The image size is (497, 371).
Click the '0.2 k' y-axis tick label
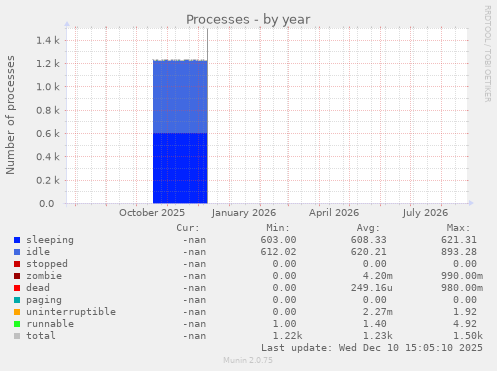[48, 180]
